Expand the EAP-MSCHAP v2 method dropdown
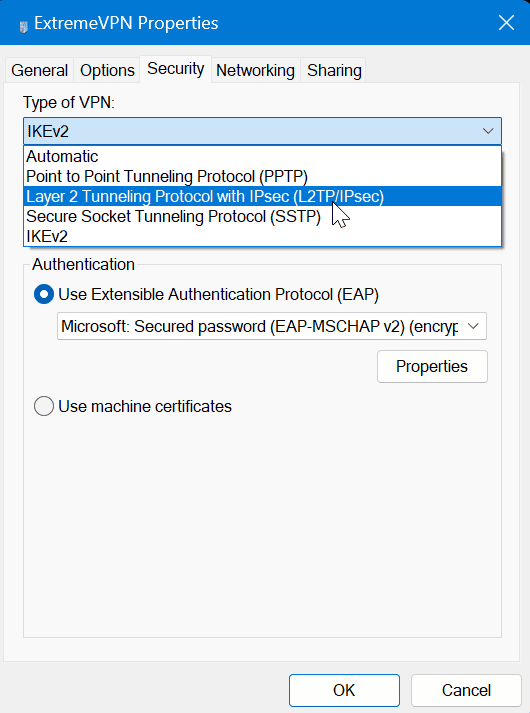This screenshot has width=530, height=713. click(x=272, y=326)
